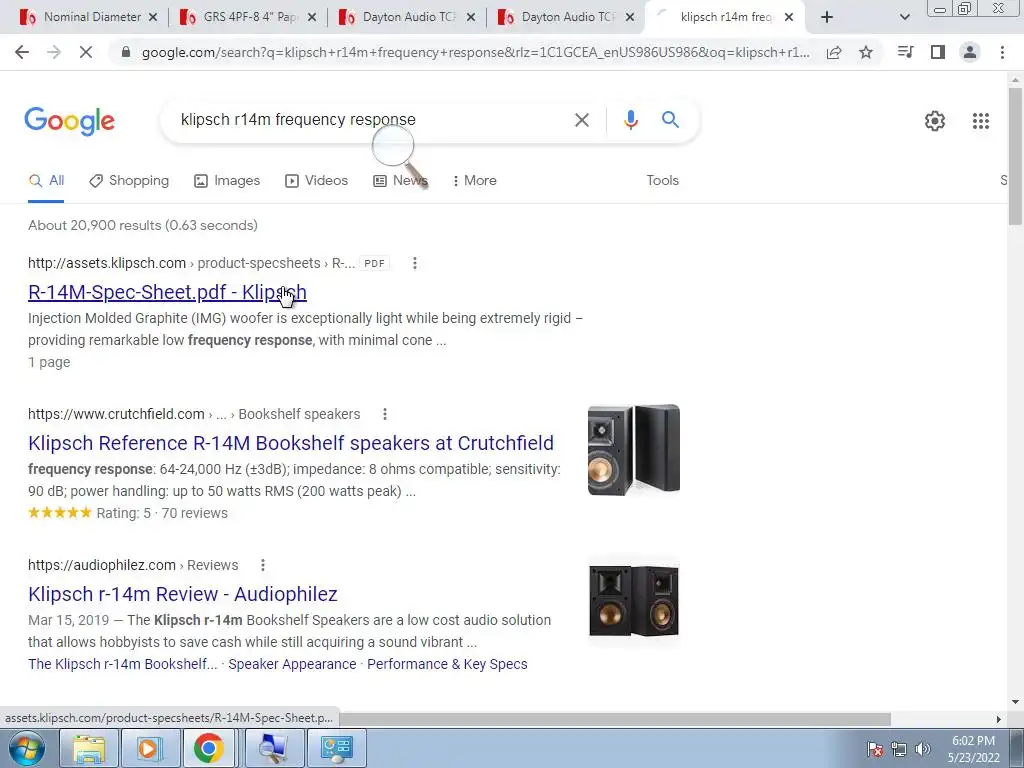Open Chrome three-dot menu
This screenshot has height=768, width=1024.
coord(1002,52)
